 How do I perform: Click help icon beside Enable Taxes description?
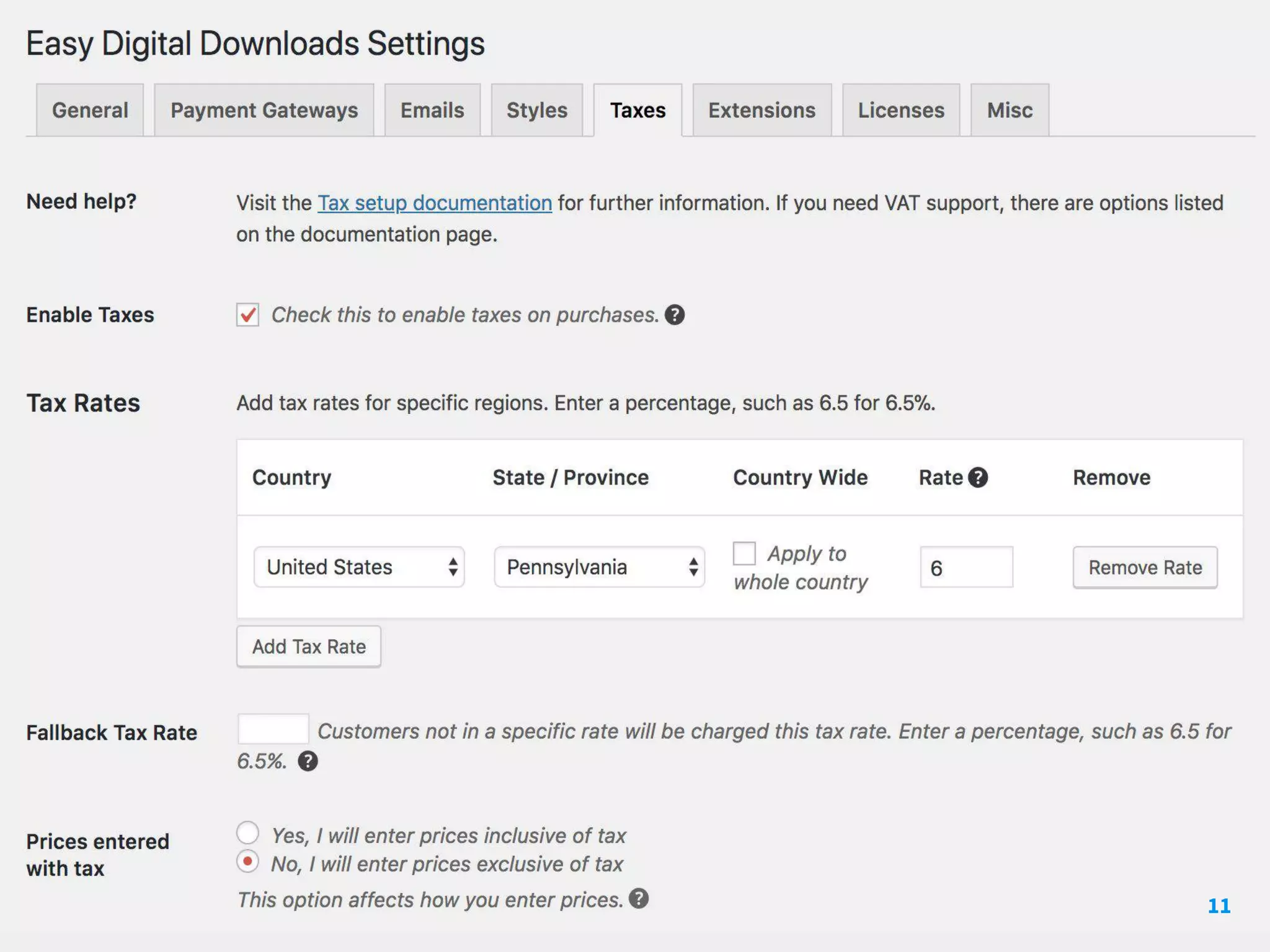click(674, 315)
